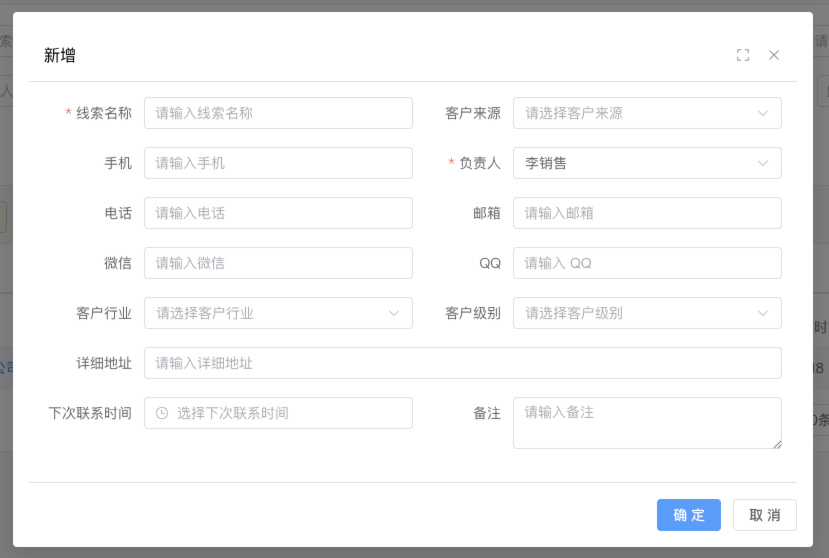Click the 确定 confirm button
The image size is (829, 558).
[x=688, y=515]
